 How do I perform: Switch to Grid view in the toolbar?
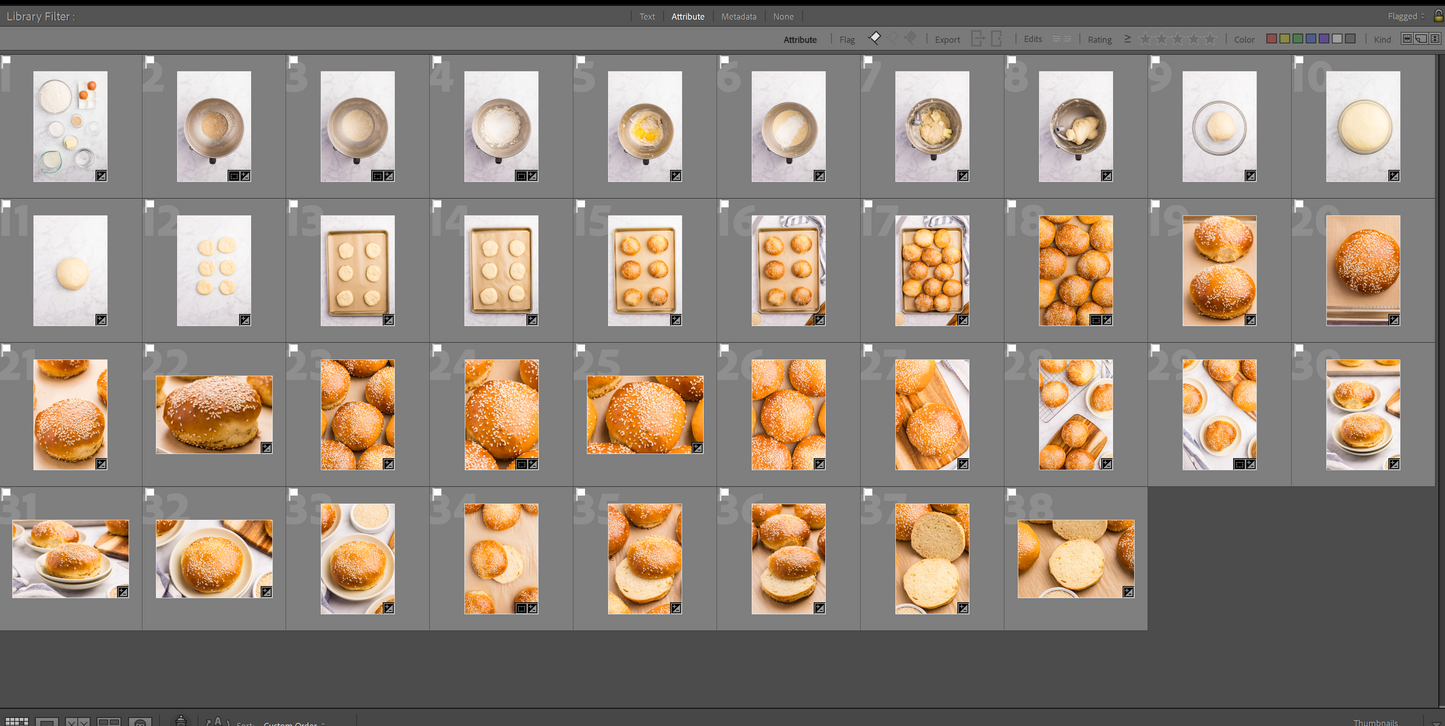coord(17,721)
